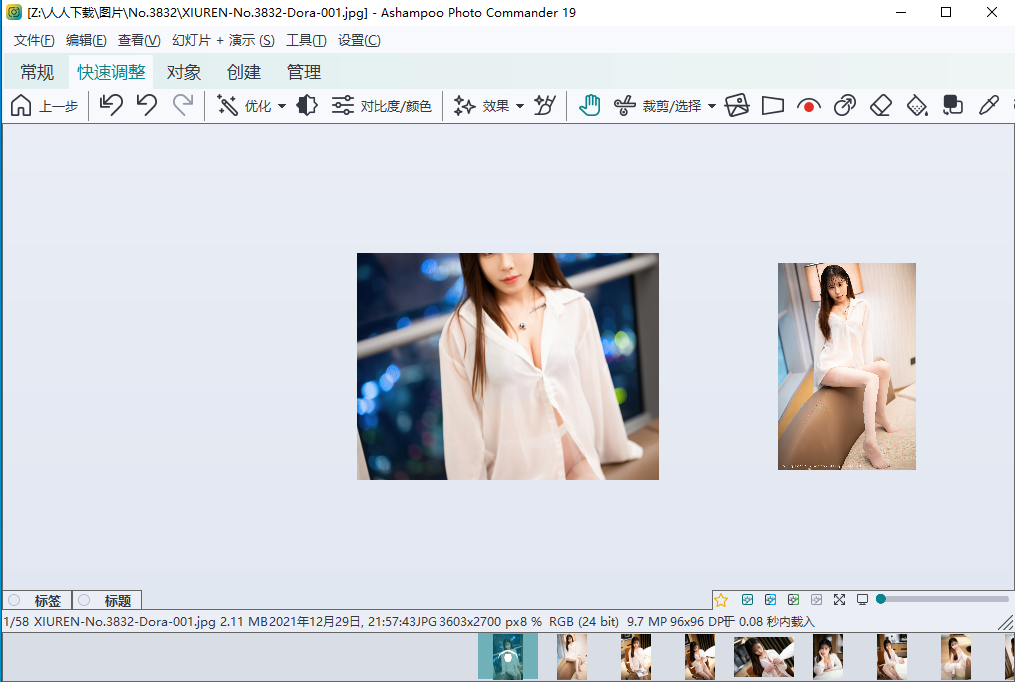The width and height of the screenshot is (1015, 682).
Task: Click the monitor preview icon in status bar
Action: pyautogui.click(x=862, y=599)
